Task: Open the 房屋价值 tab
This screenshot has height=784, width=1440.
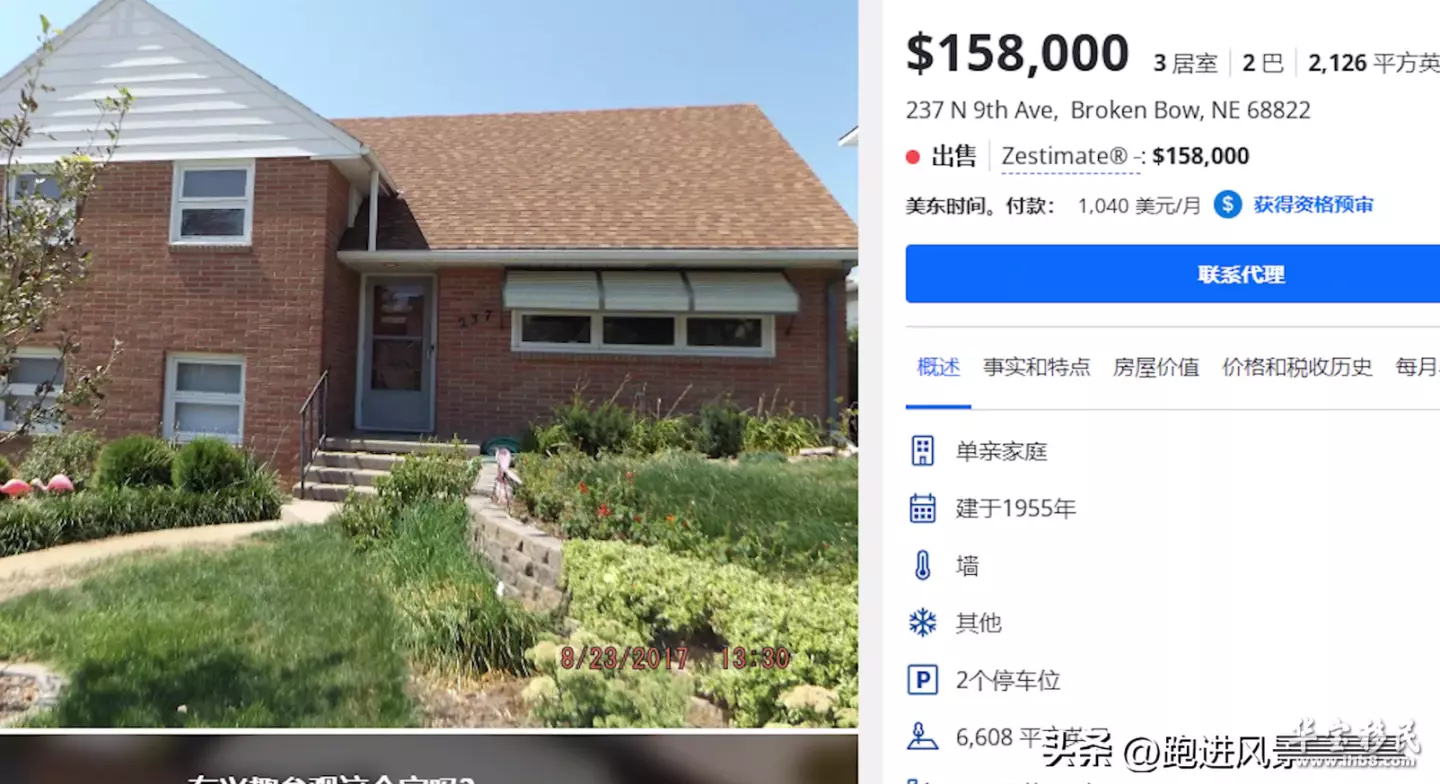Action: click(1156, 367)
